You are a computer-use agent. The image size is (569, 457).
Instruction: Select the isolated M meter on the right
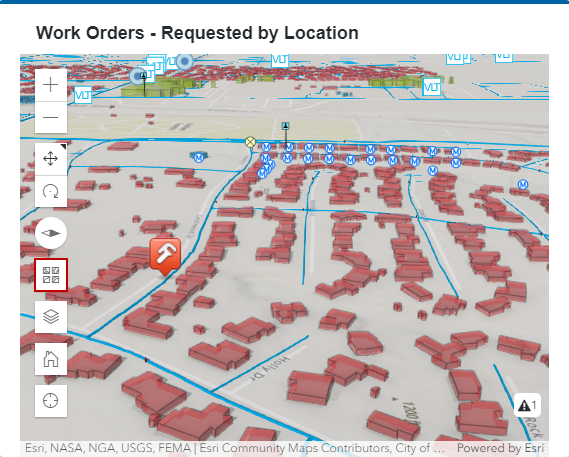(x=523, y=184)
